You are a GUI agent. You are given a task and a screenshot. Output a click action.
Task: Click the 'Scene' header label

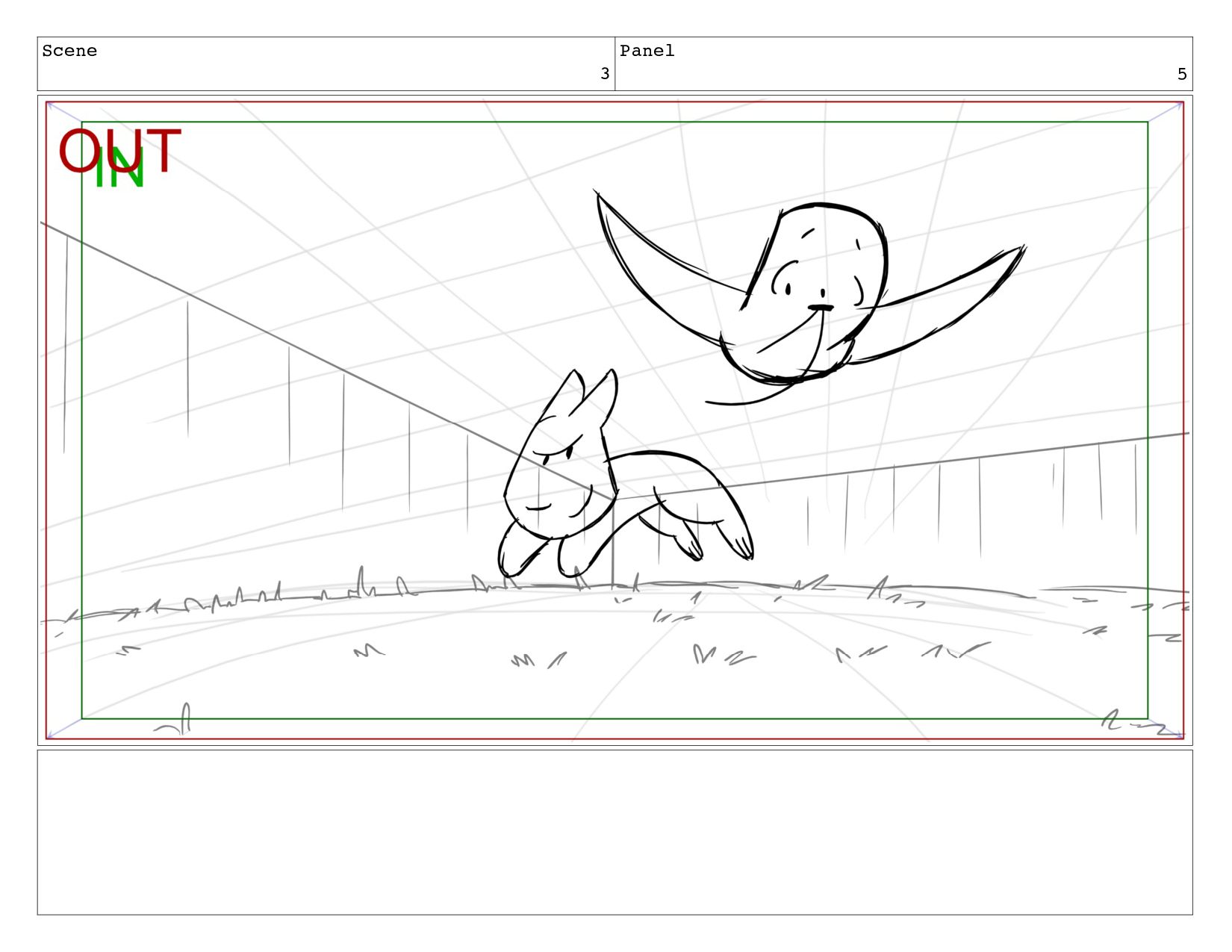pos(69,51)
